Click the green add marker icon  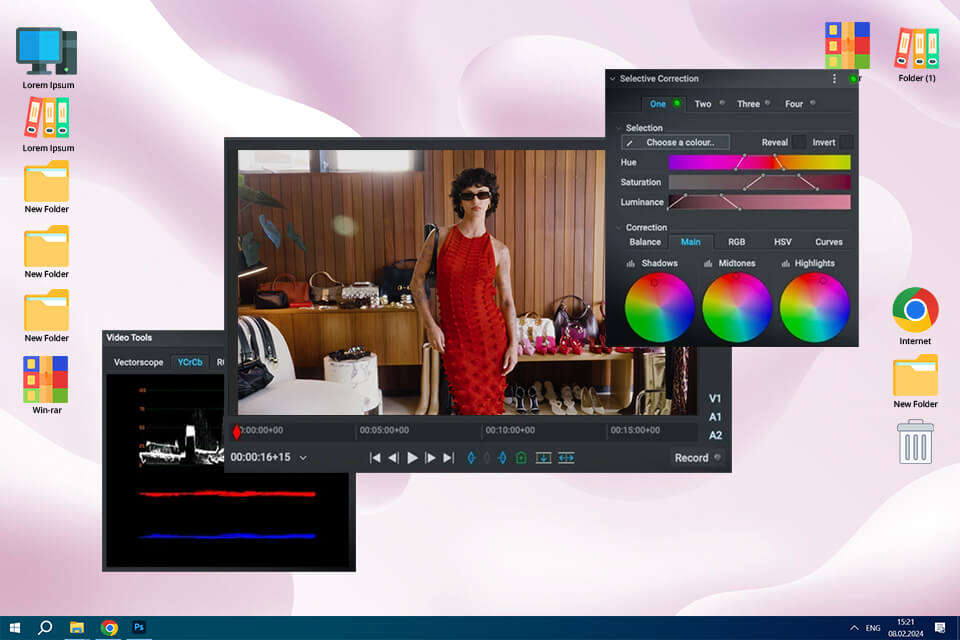coord(521,458)
